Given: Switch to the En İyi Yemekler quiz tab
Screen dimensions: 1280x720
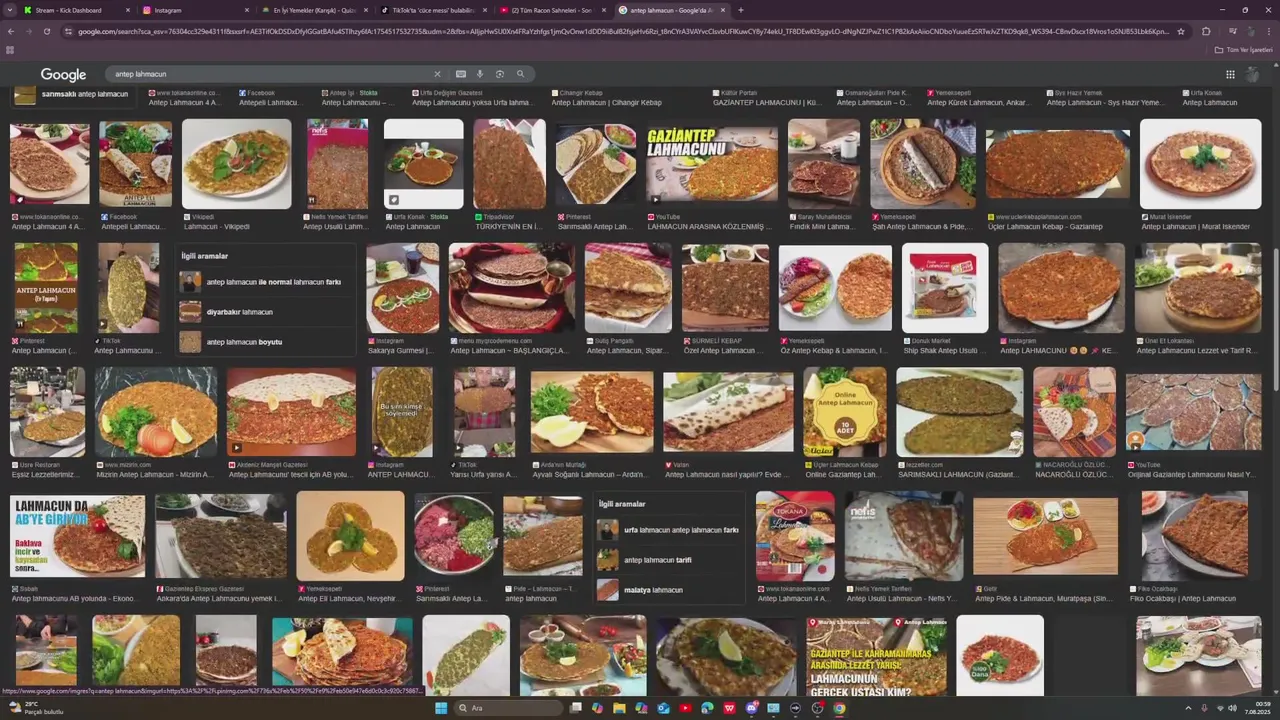Looking at the screenshot, I should coord(315,10).
